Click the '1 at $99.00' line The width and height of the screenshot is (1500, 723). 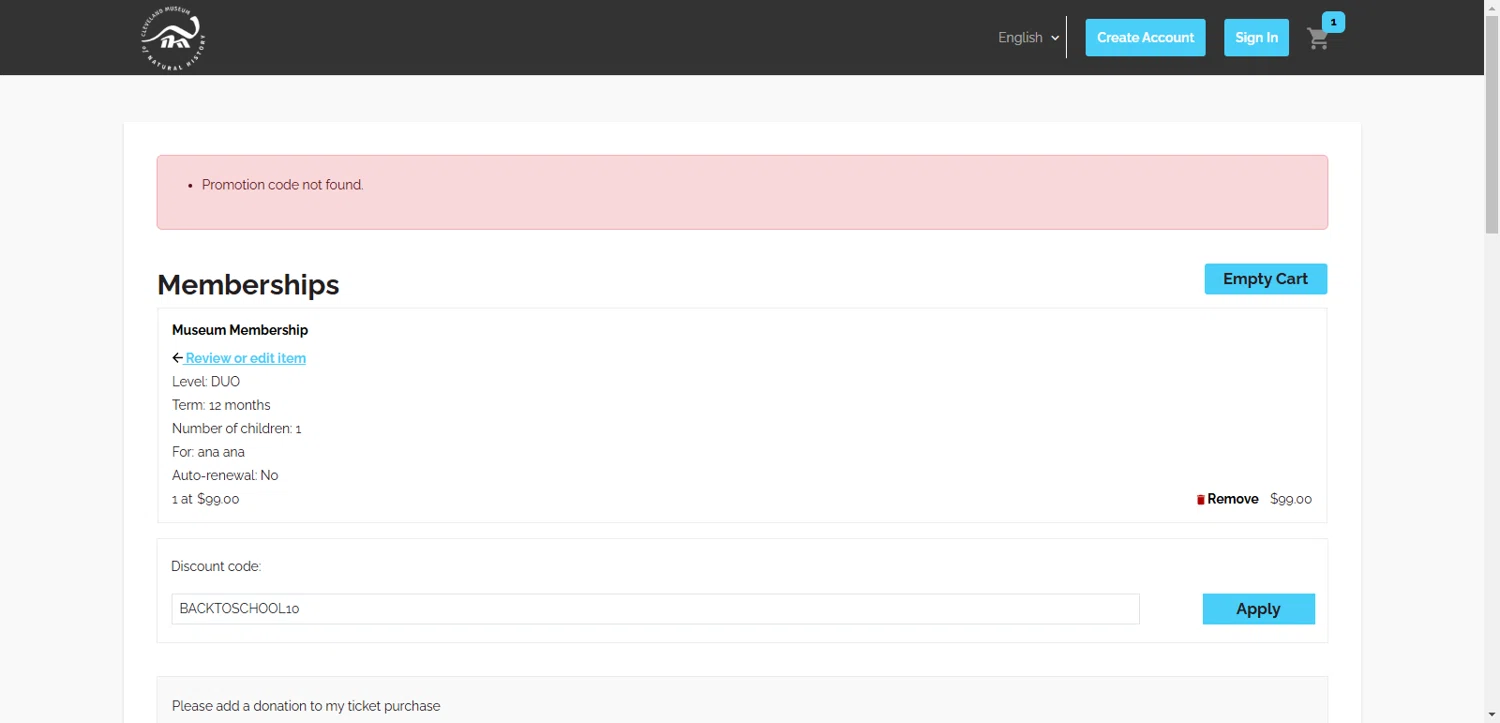(205, 499)
